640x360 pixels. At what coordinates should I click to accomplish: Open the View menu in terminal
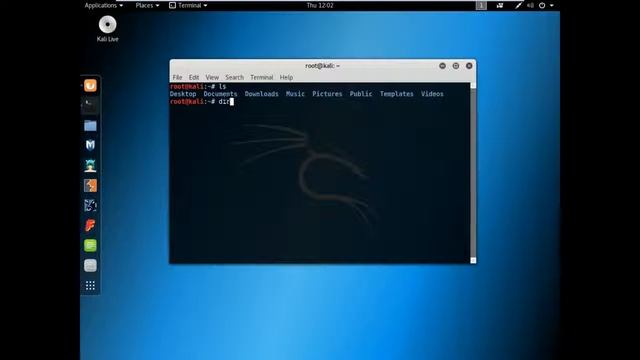(212, 77)
